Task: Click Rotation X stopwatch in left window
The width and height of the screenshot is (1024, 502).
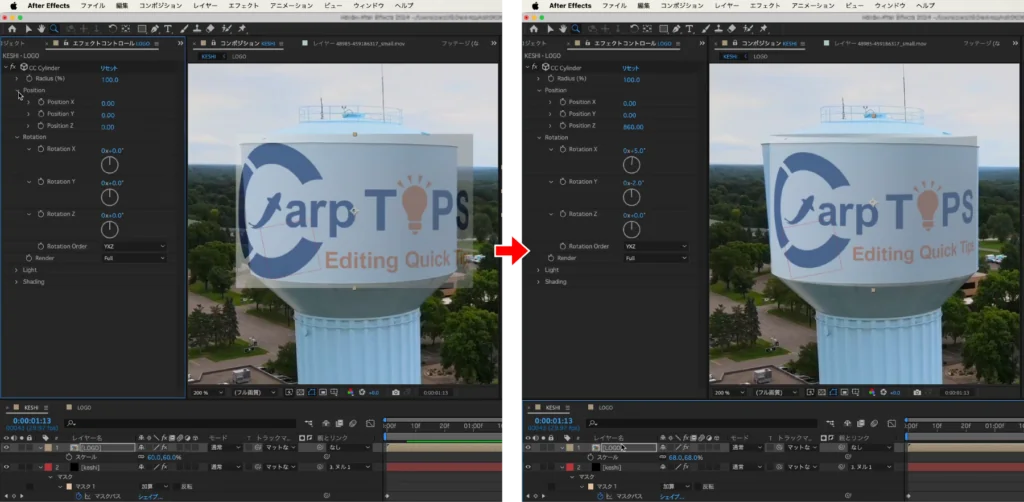Action: [x=41, y=149]
